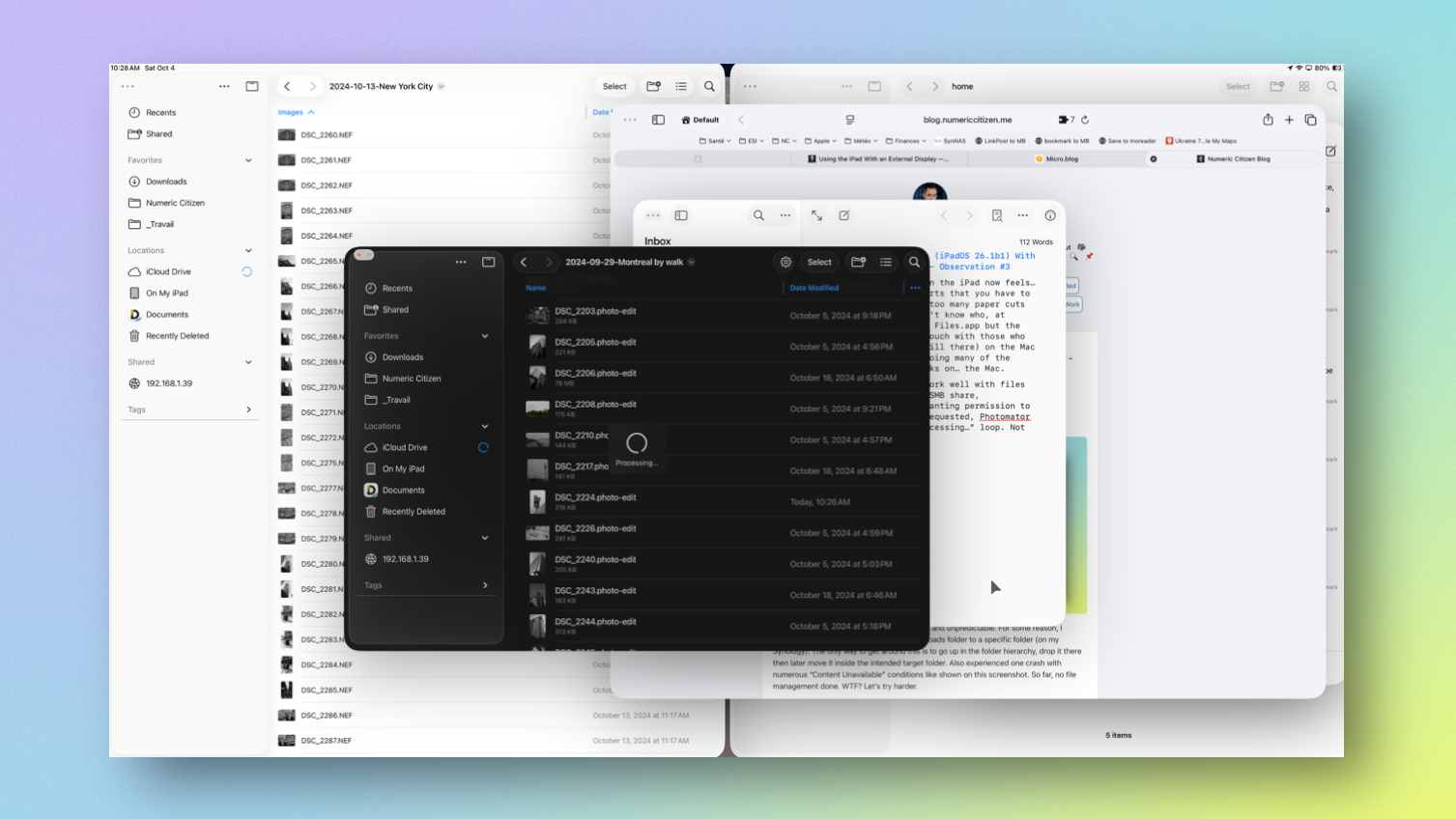Switch list view options in dark Files window
Viewport: 1456px width, 819px height.
(x=886, y=262)
